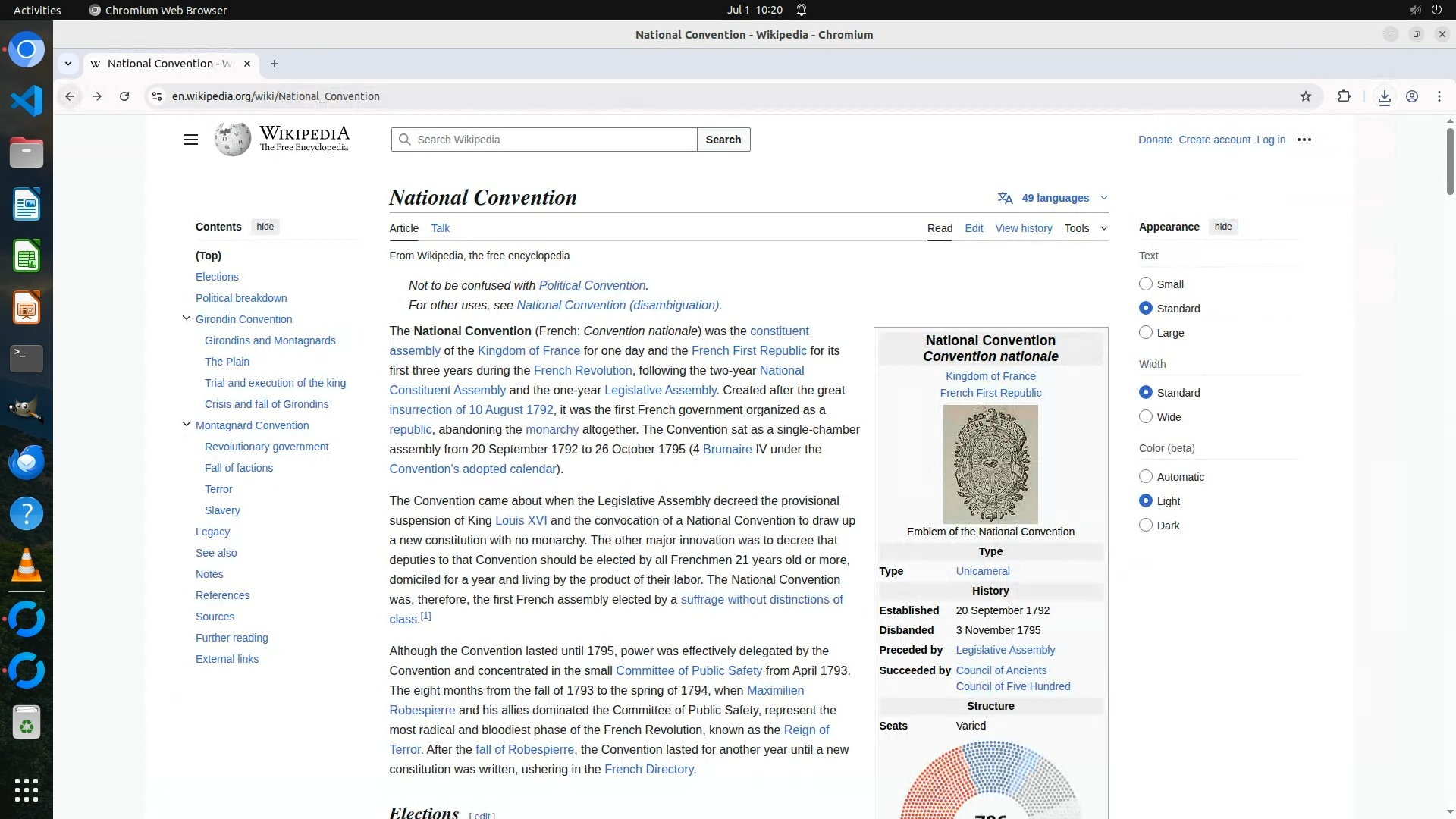This screenshot has height=819, width=1456.
Task: Open three-dot personal tools menu on Wikipedia
Action: pyautogui.click(x=1304, y=140)
